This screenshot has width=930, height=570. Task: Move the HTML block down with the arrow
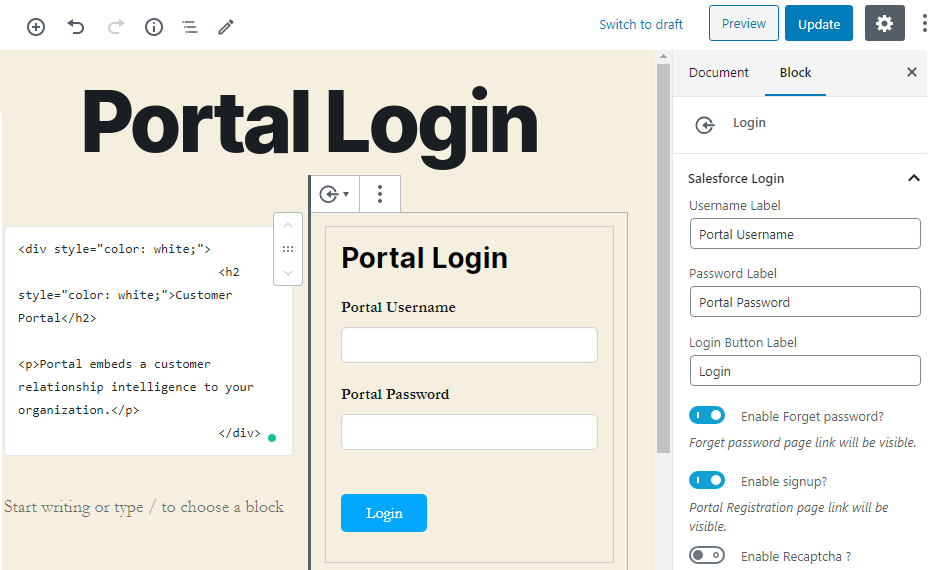point(288,272)
